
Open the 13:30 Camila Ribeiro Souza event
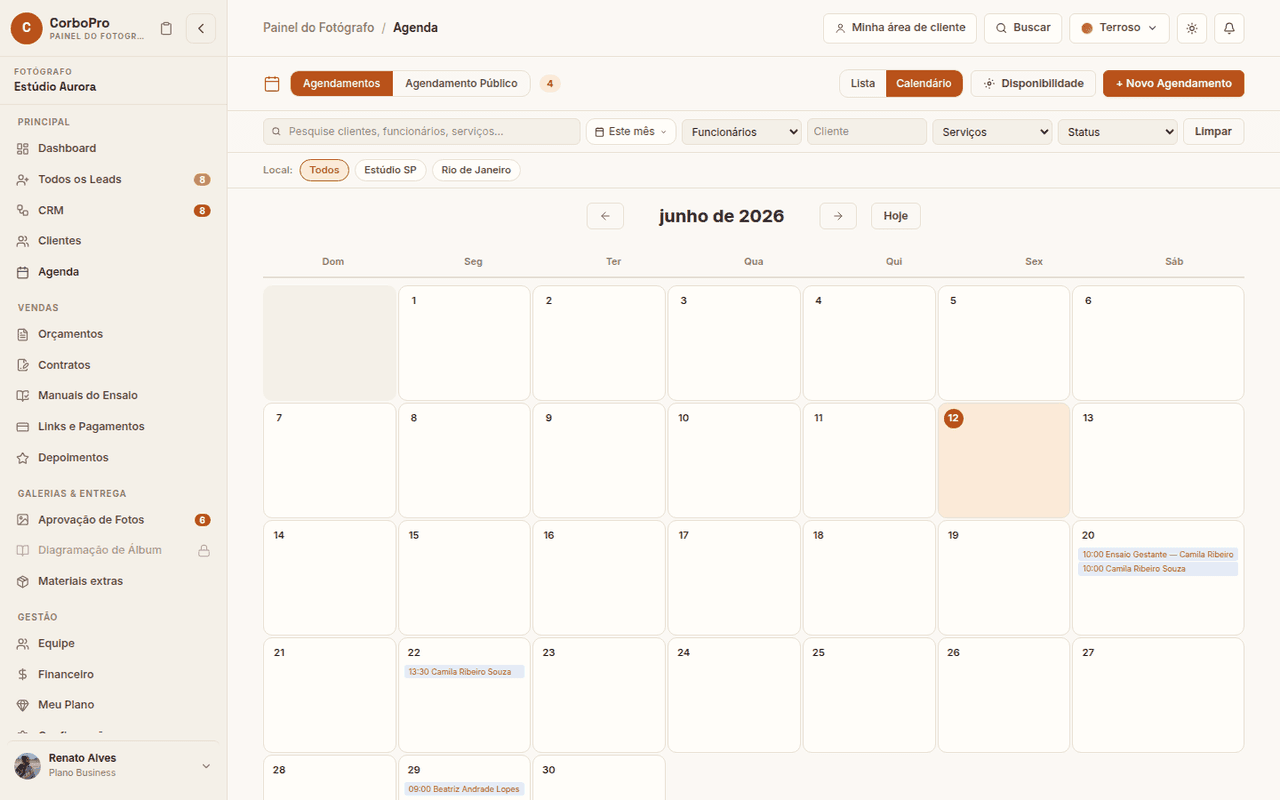click(x=464, y=672)
